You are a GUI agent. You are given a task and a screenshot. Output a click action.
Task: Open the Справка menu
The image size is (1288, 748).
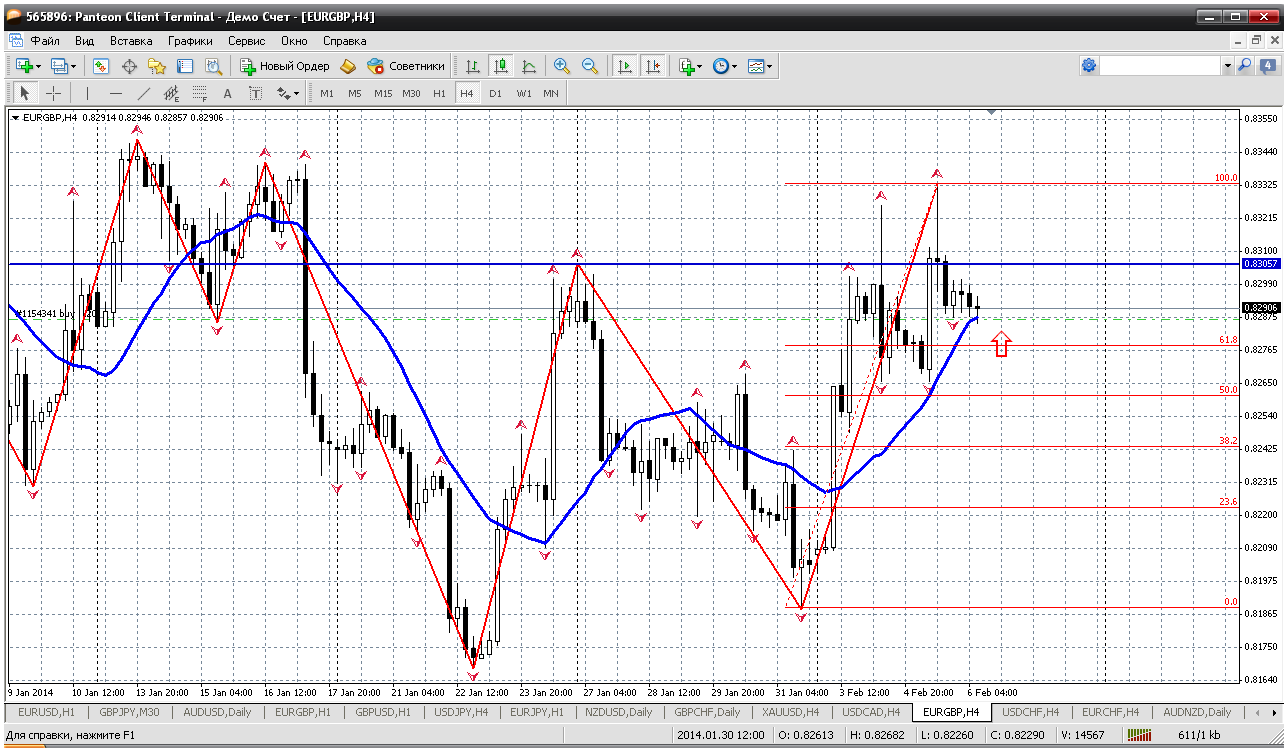[345, 41]
